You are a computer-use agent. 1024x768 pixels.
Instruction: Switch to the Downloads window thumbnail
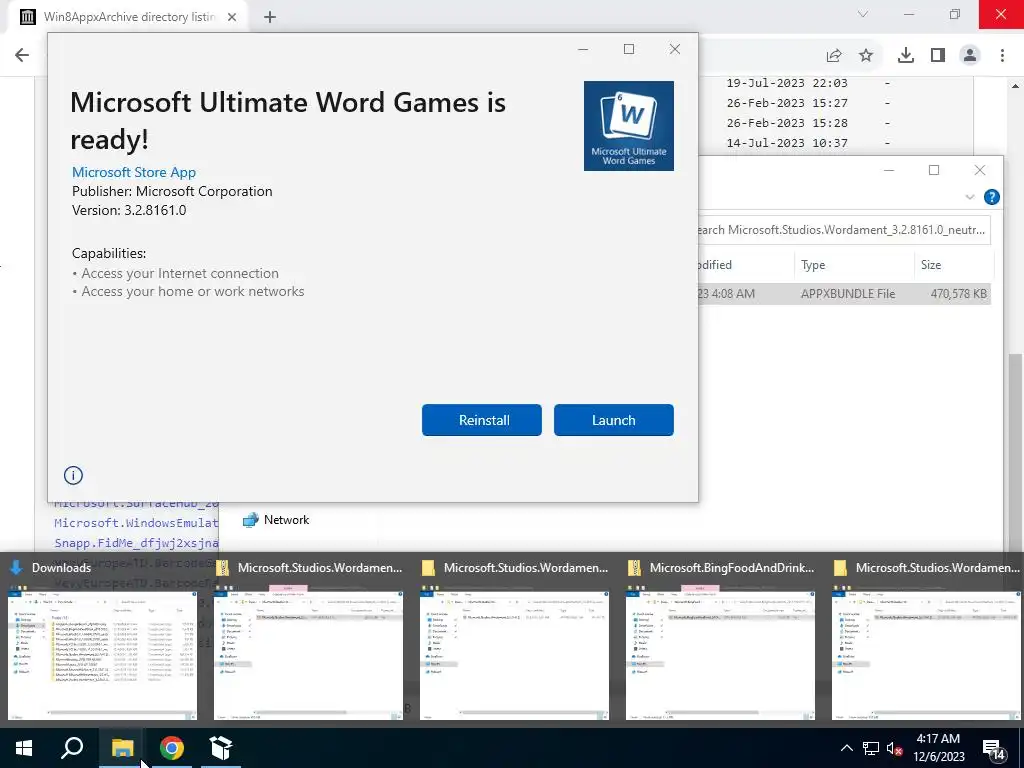[102, 642]
